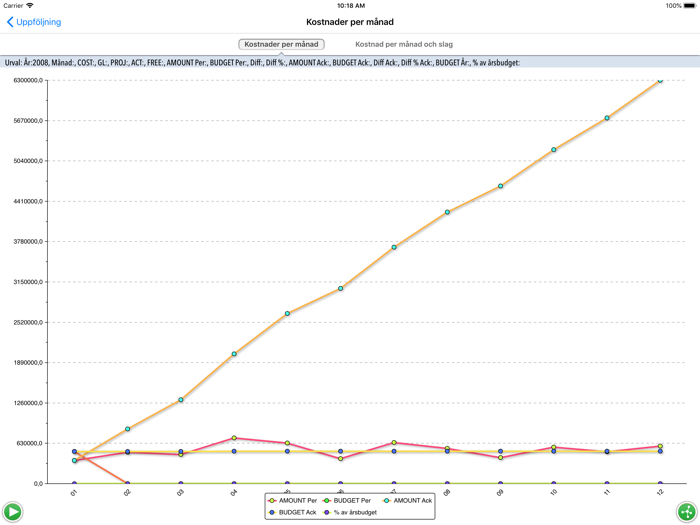The width and height of the screenshot is (700, 525).
Task: Tap BUDGET Ack legend marker
Action: pyautogui.click(x=272, y=512)
